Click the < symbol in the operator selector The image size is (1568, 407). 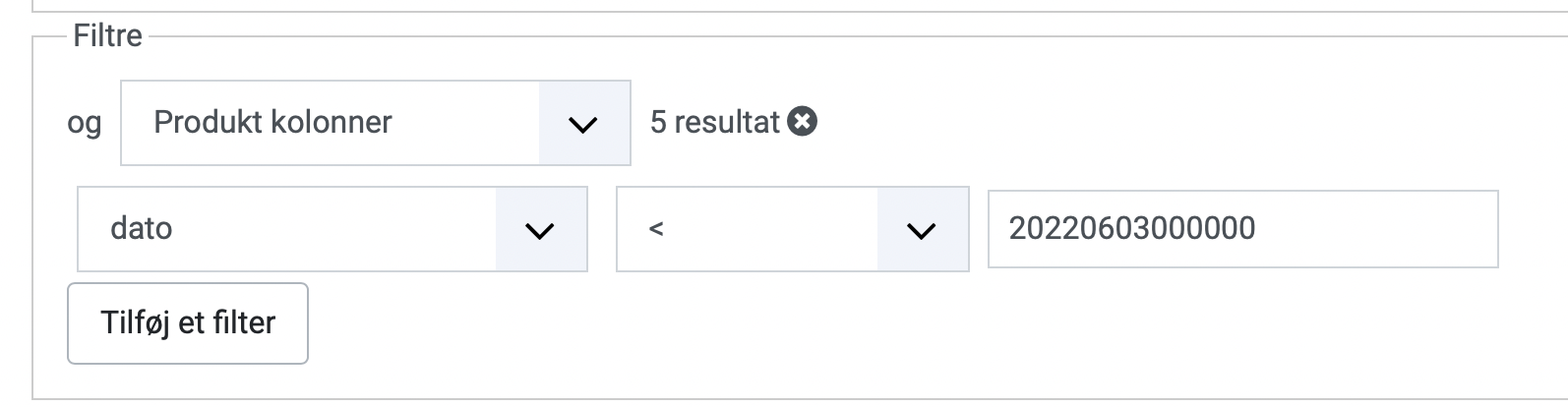(x=656, y=229)
